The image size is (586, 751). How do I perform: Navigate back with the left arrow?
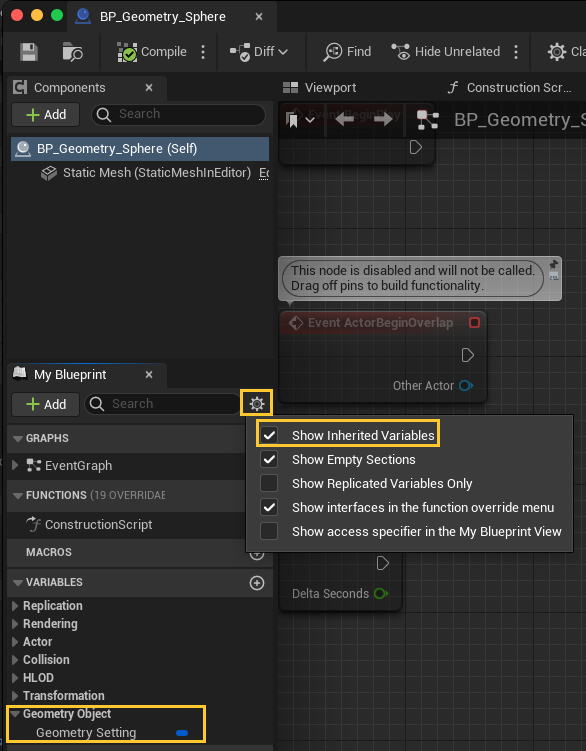345,119
